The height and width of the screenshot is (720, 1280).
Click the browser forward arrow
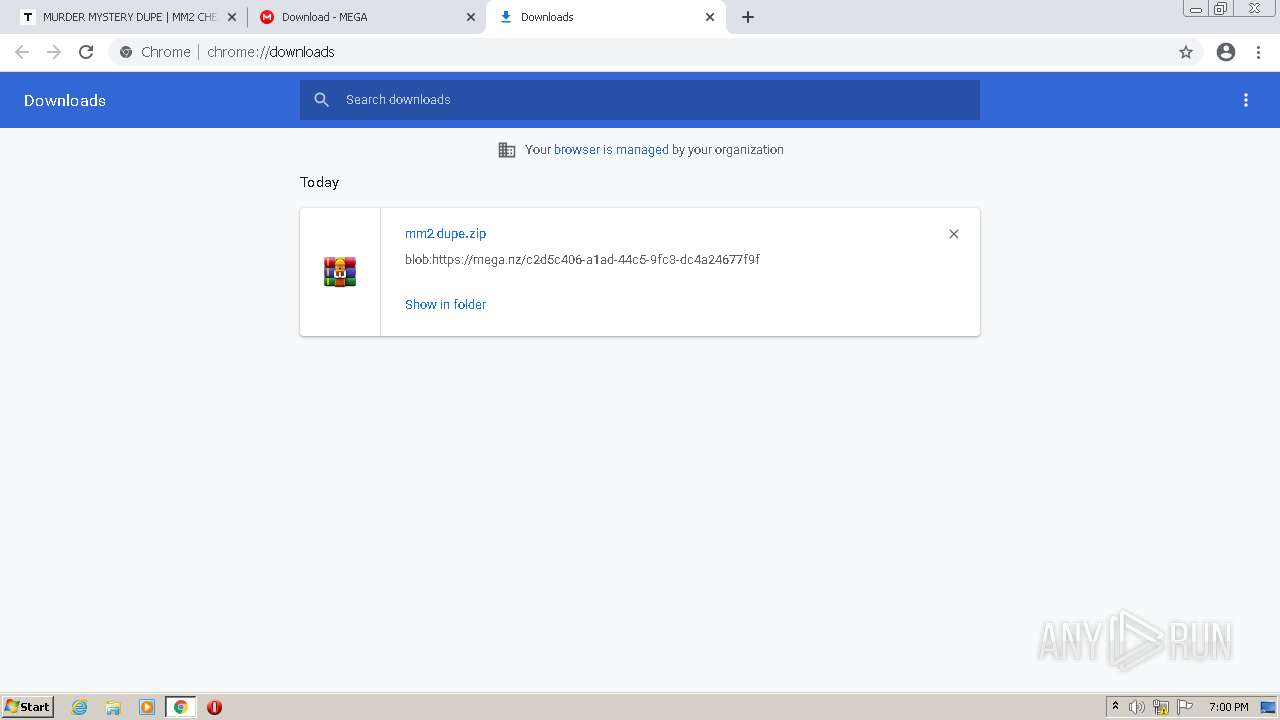pos(54,52)
